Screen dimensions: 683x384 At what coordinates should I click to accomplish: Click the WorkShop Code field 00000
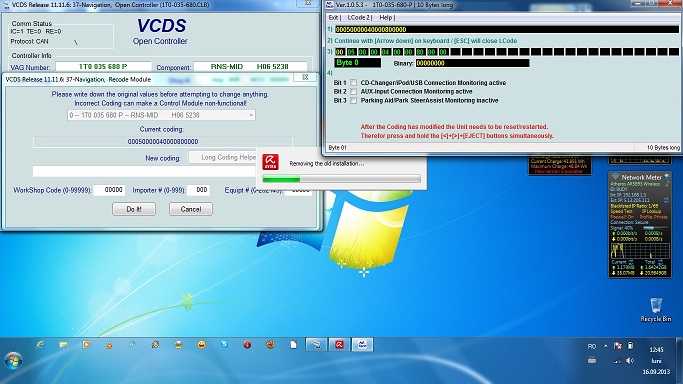[109, 190]
